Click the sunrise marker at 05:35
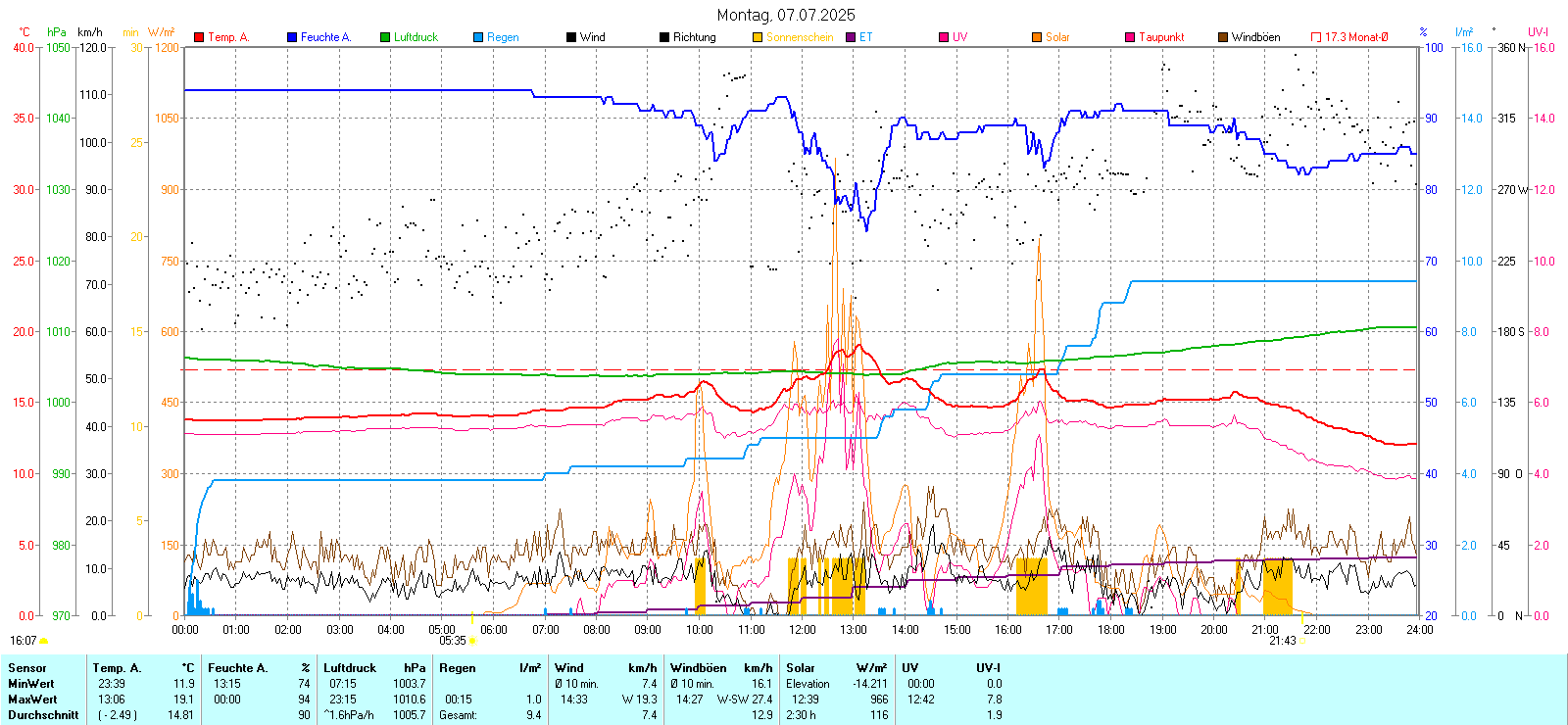 472,641
